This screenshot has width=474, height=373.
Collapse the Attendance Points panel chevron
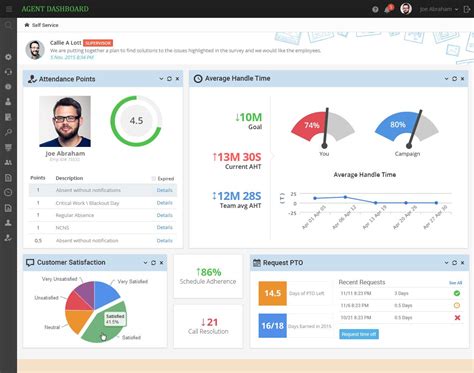pyautogui.click(x=161, y=79)
